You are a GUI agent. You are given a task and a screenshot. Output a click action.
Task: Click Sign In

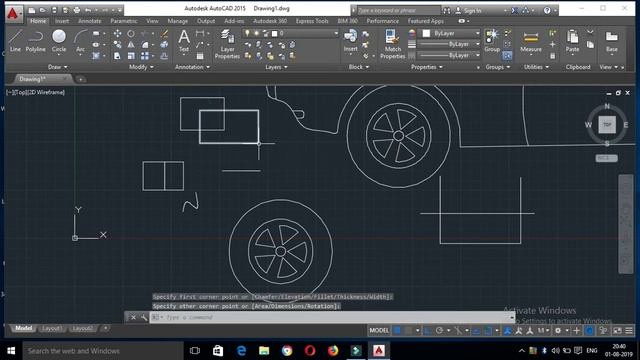tap(472, 11)
